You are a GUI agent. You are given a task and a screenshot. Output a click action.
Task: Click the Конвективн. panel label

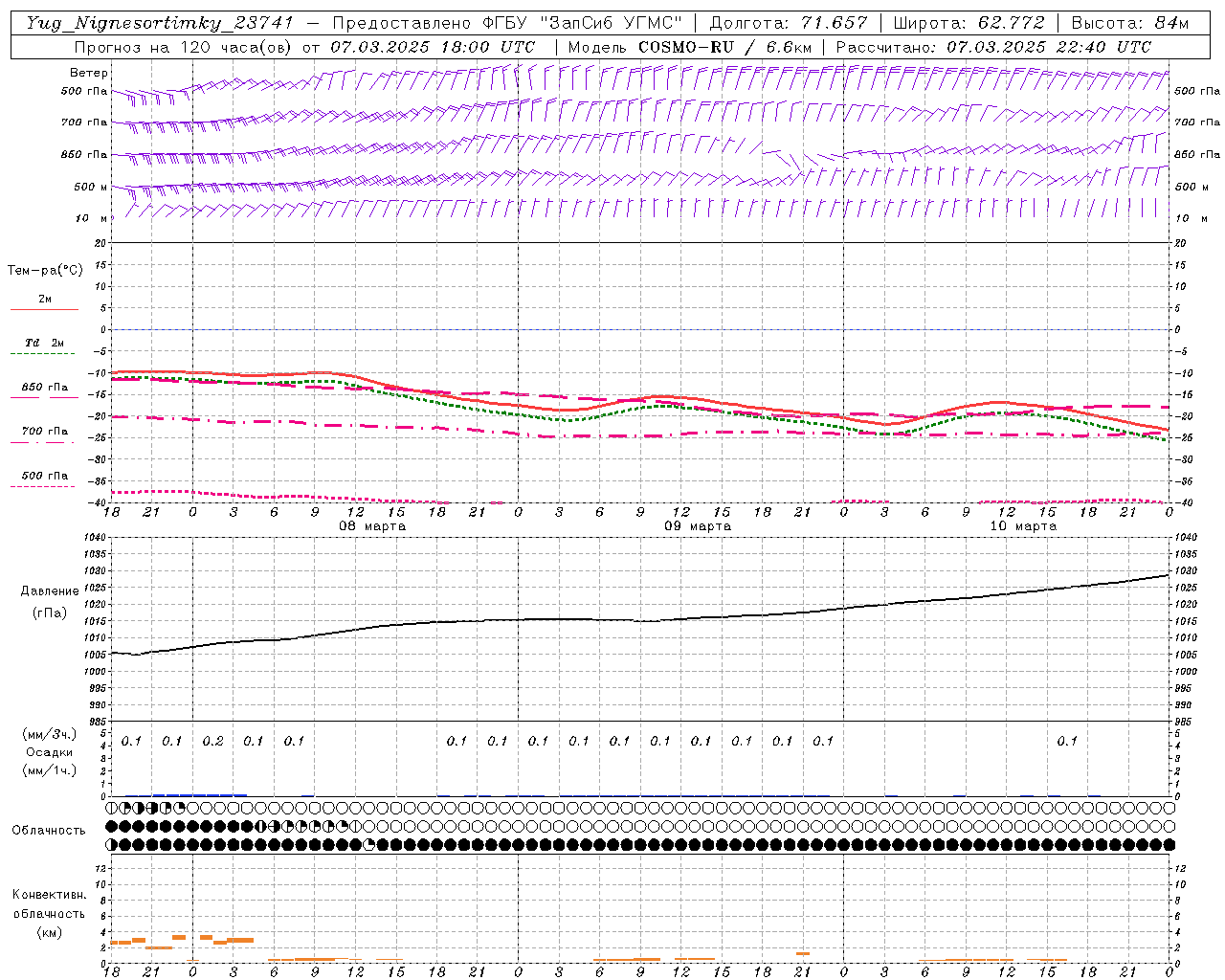(49, 895)
